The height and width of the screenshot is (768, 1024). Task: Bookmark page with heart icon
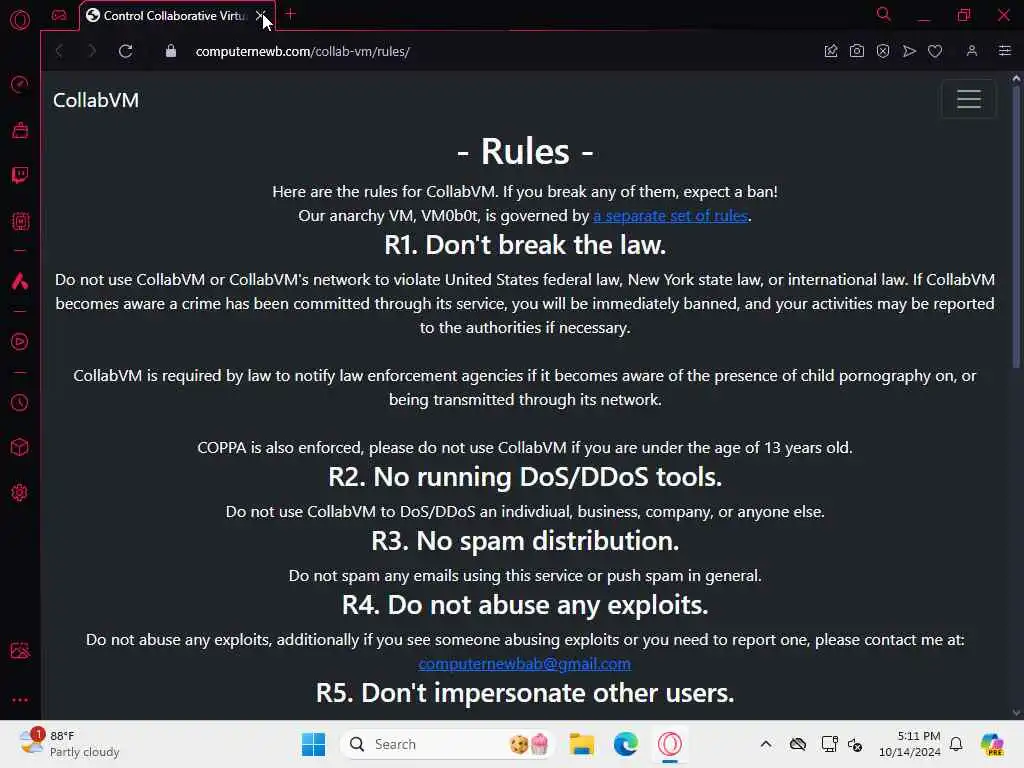(x=935, y=51)
